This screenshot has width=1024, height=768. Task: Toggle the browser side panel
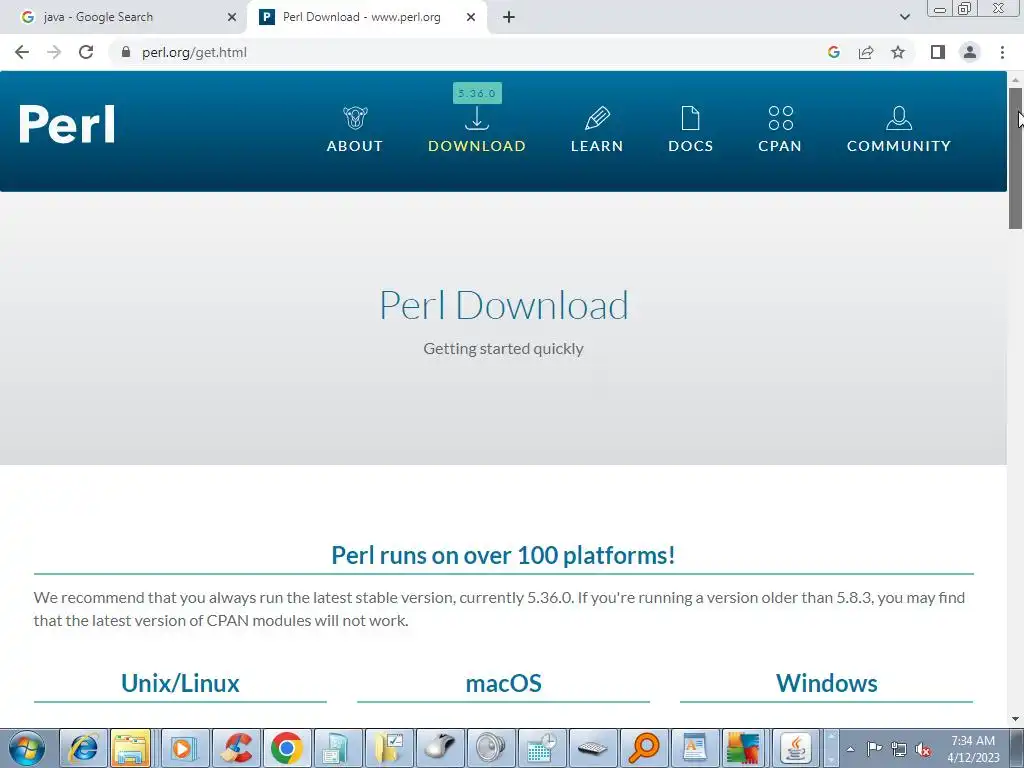tap(938, 52)
